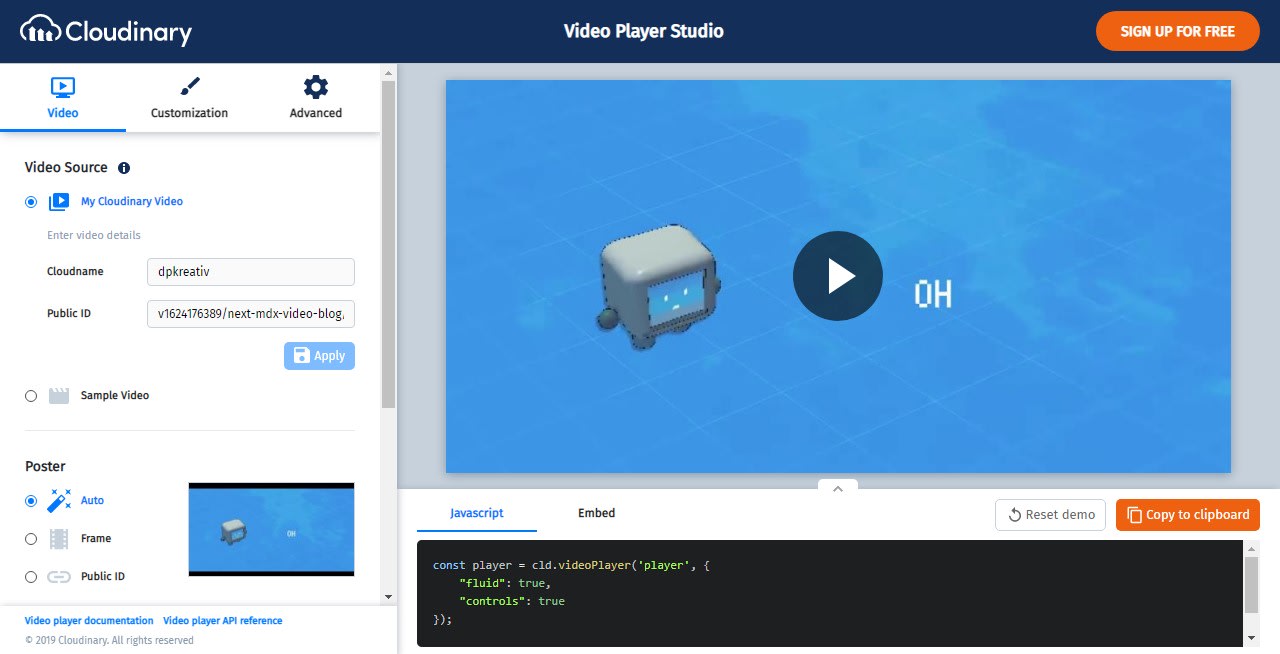Image resolution: width=1280 pixels, height=654 pixels.
Task: Click the '"fluid": true,' code line
Action: [505, 584]
